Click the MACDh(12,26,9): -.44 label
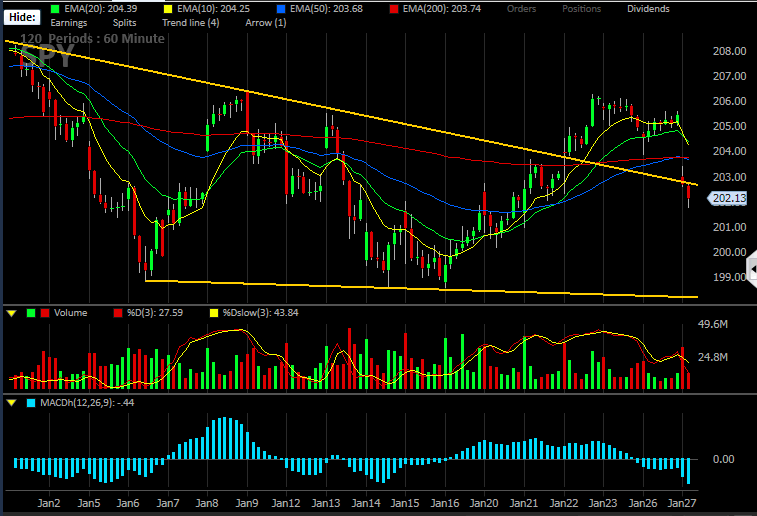This screenshot has height=516, width=757. [x=87, y=403]
